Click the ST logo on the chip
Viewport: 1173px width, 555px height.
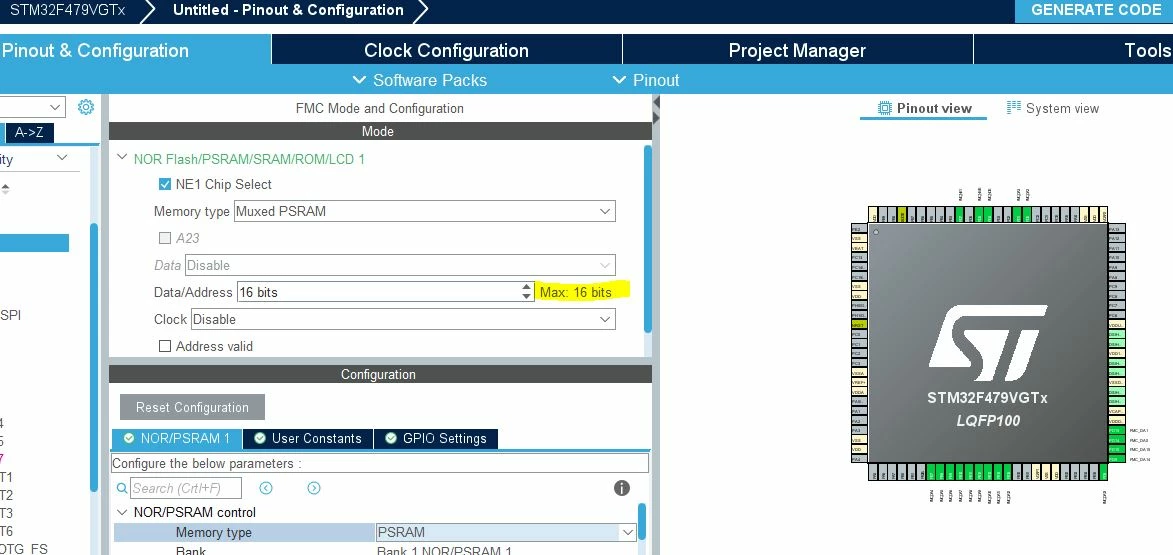[x=987, y=343]
